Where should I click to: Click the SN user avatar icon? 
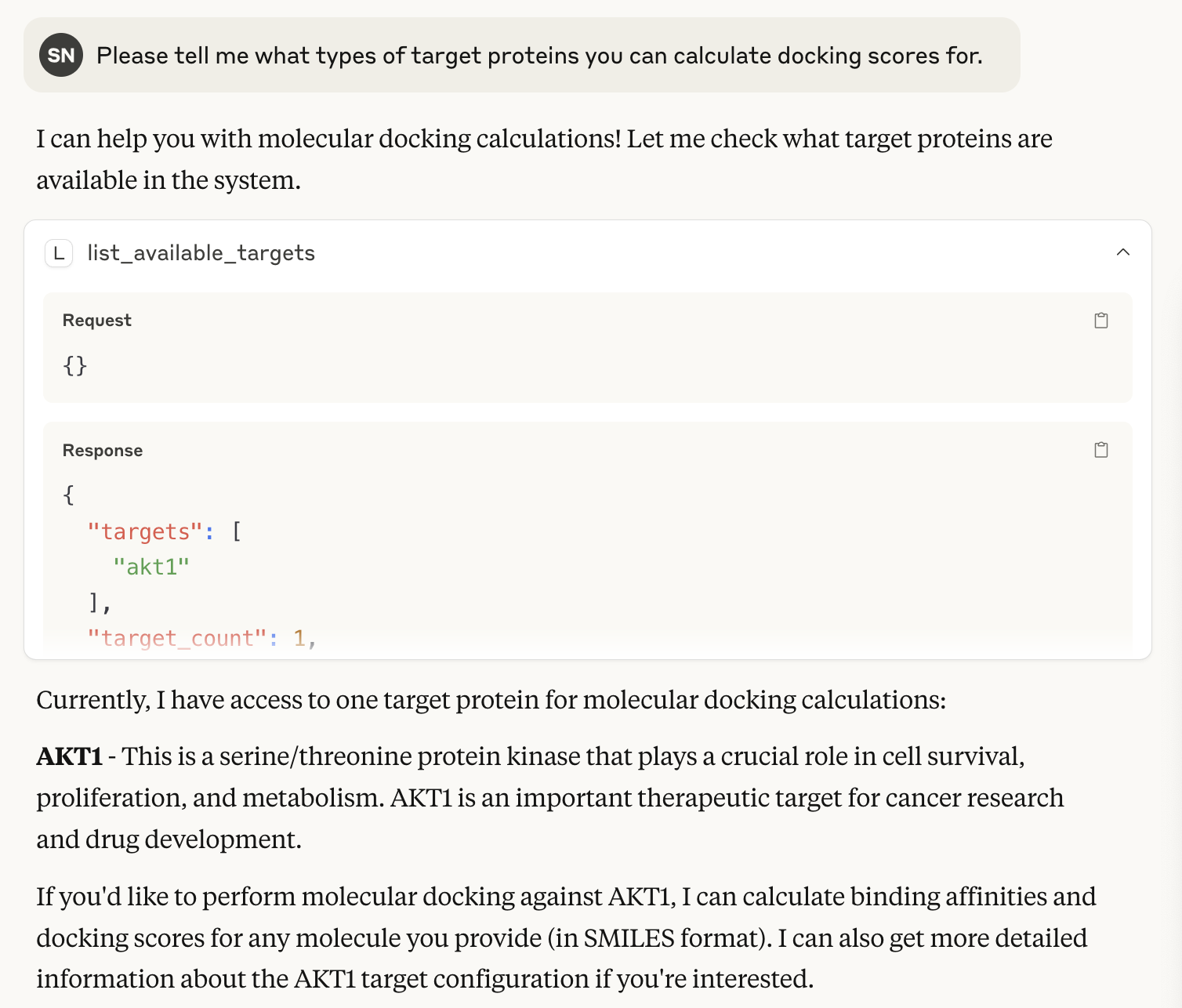click(x=61, y=55)
